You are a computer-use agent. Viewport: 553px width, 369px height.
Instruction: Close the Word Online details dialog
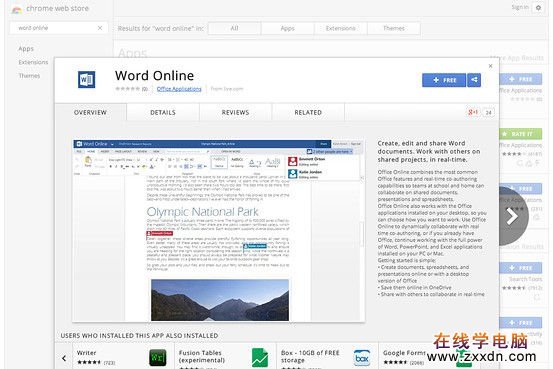(490, 66)
